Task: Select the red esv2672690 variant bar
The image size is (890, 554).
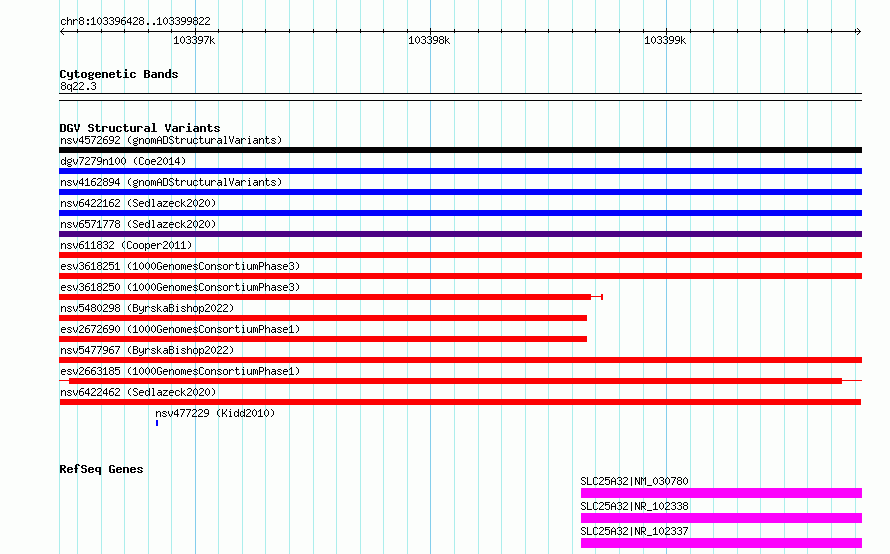Action: pyautogui.click(x=323, y=339)
